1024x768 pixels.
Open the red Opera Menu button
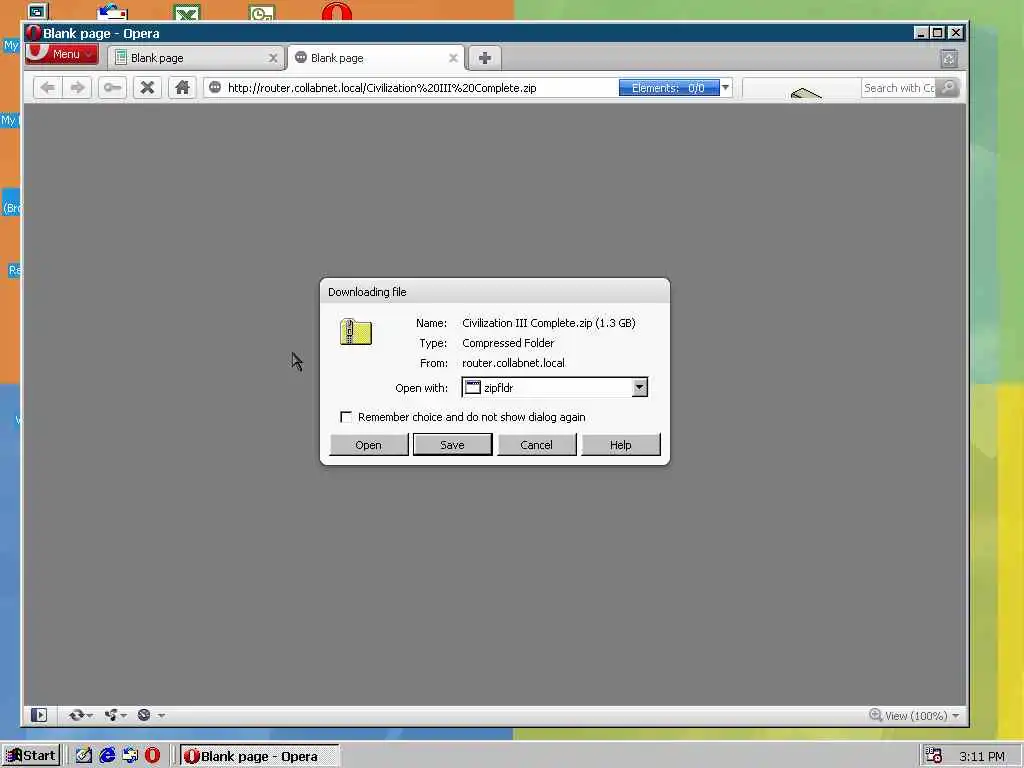[62, 54]
